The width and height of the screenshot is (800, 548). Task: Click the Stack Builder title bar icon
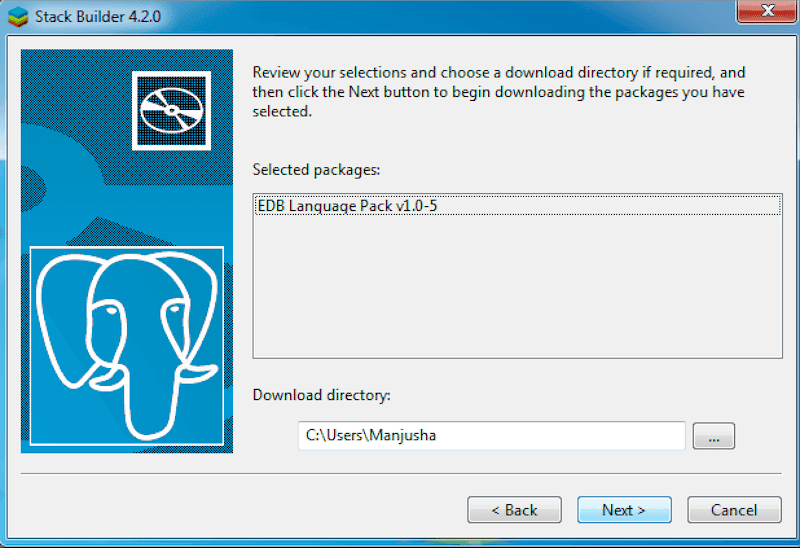[17, 14]
